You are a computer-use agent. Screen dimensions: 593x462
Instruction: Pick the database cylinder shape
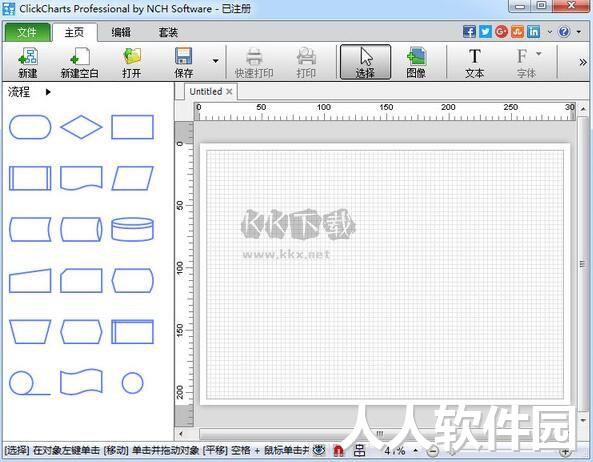[132, 229]
